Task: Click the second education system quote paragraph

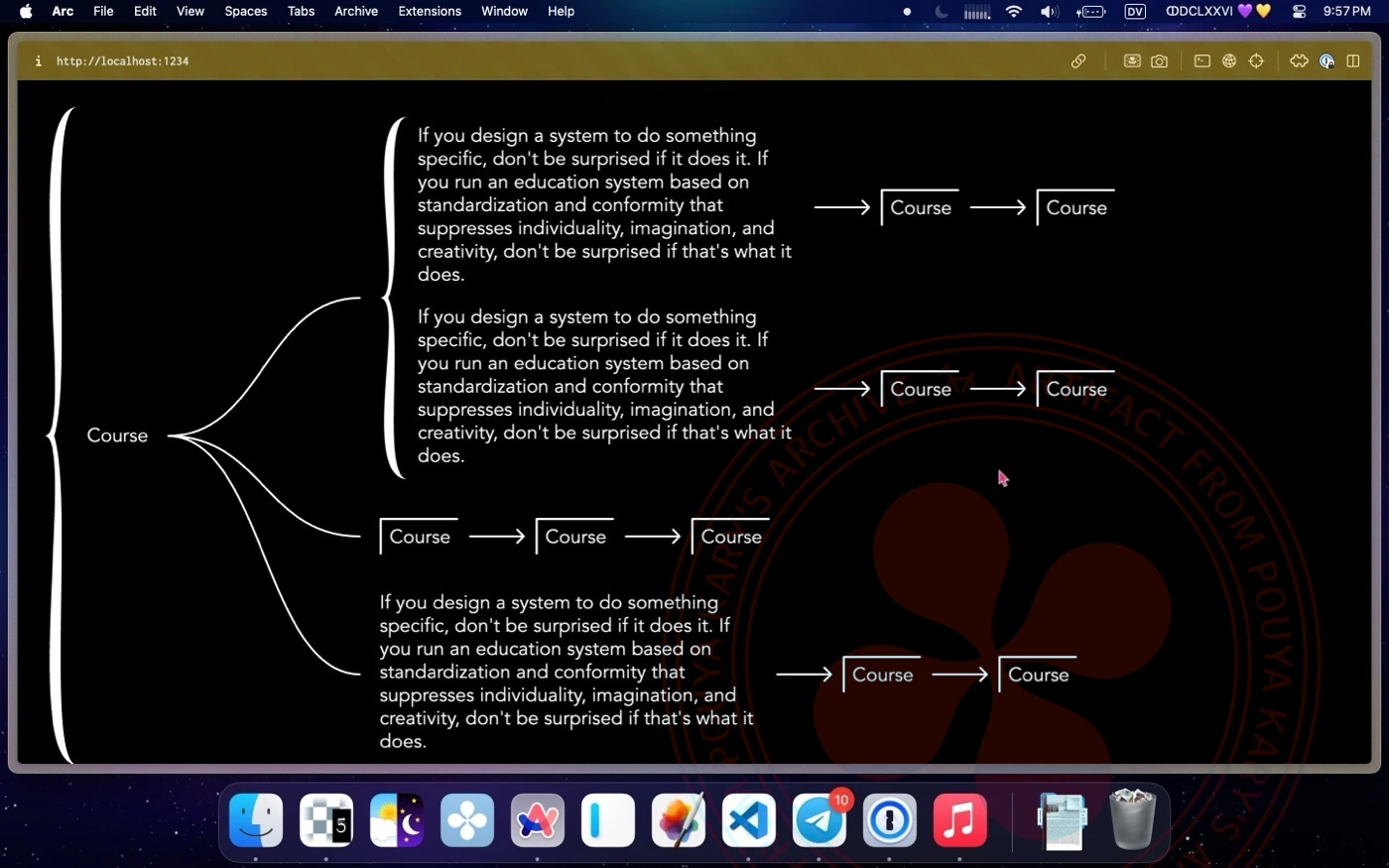Action: tap(604, 387)
